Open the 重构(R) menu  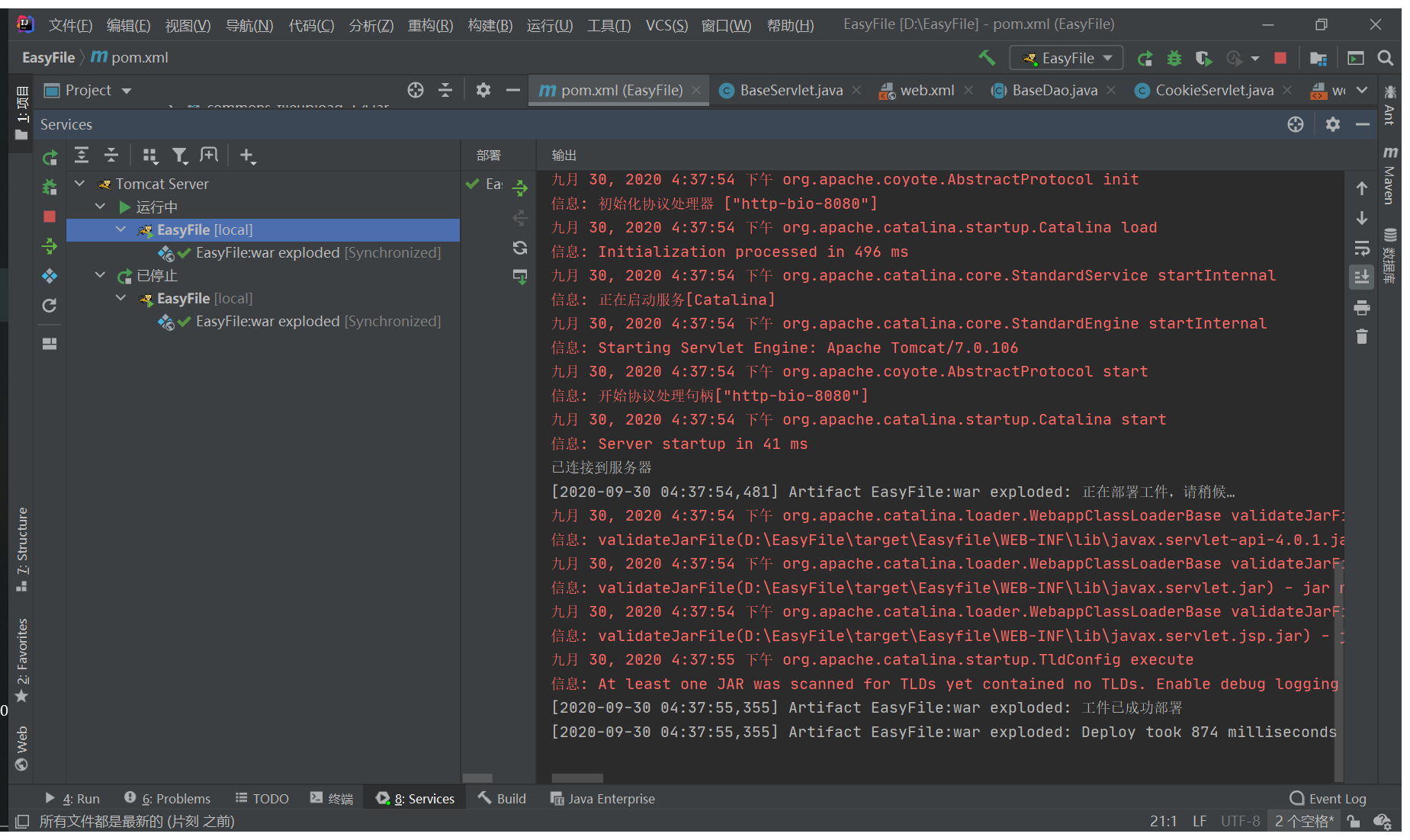430,25
